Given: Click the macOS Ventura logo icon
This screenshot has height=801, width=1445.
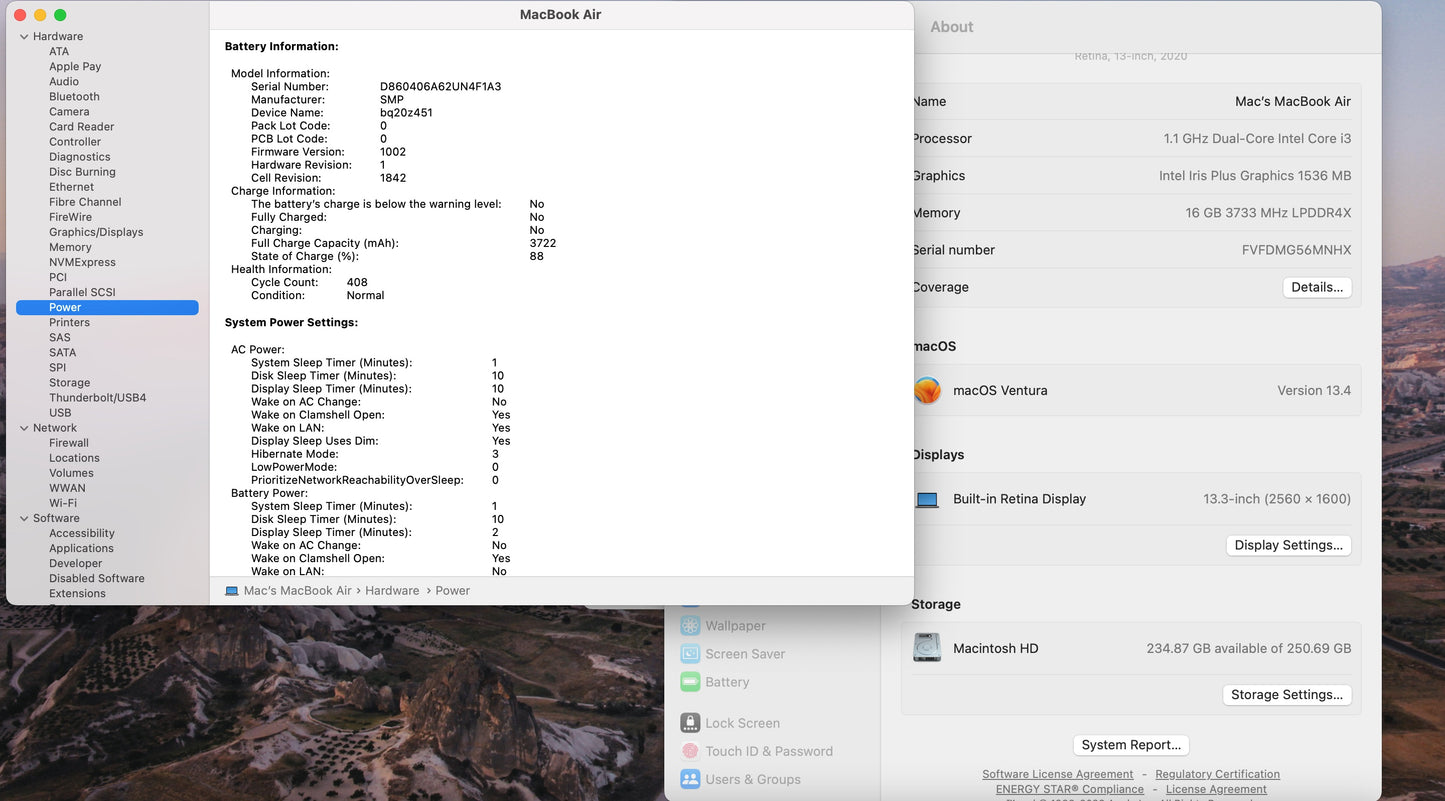Looking at the screenshot, I should click(927, 390).
